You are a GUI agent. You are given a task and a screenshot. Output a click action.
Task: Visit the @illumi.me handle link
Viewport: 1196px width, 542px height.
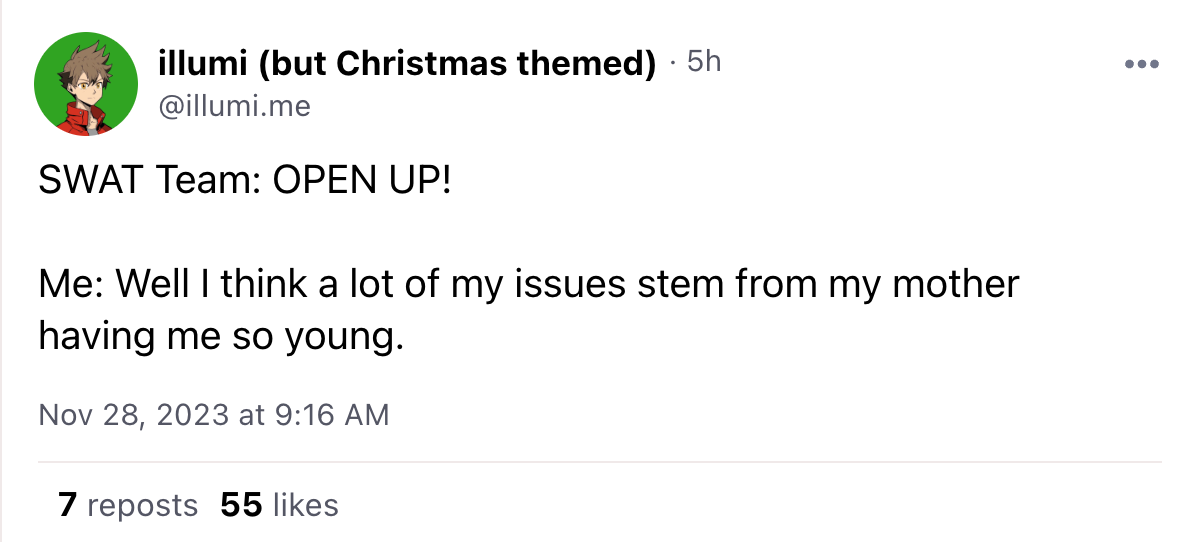coord(235,104)
